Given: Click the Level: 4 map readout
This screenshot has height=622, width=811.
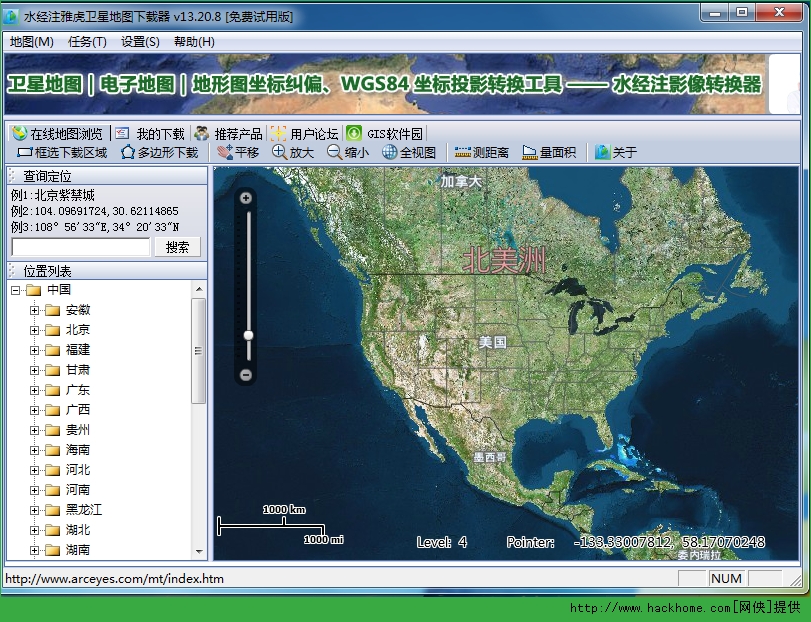Looking at the screenshot, I should coord(442,542).
